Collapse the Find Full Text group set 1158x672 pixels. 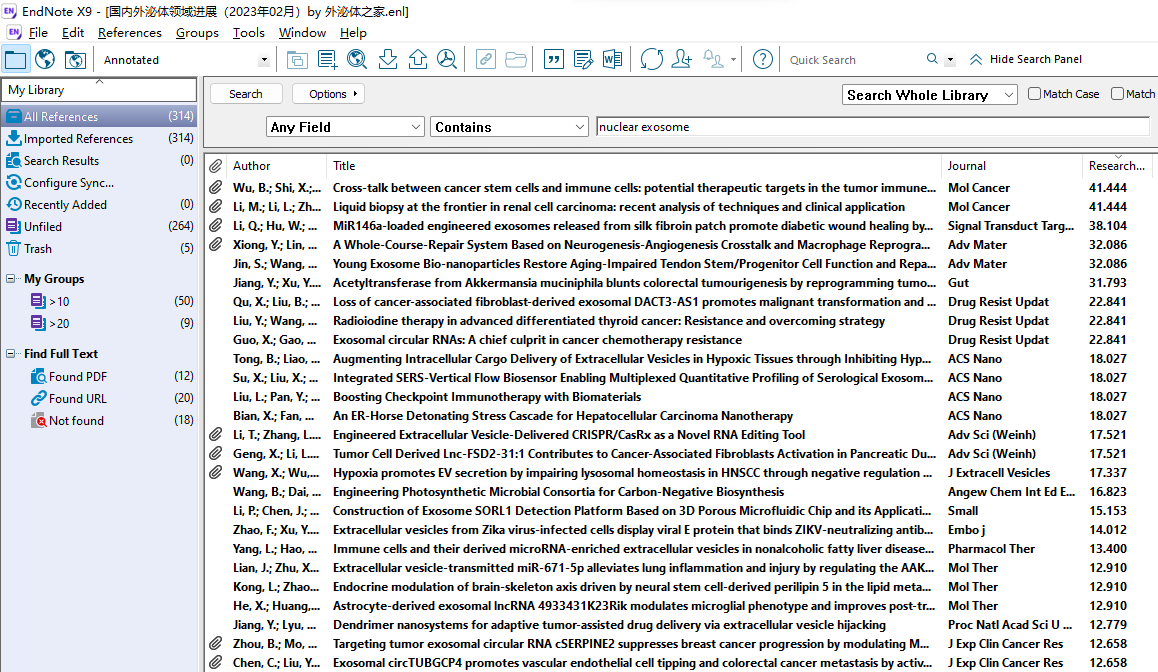(x=10, y=354)
